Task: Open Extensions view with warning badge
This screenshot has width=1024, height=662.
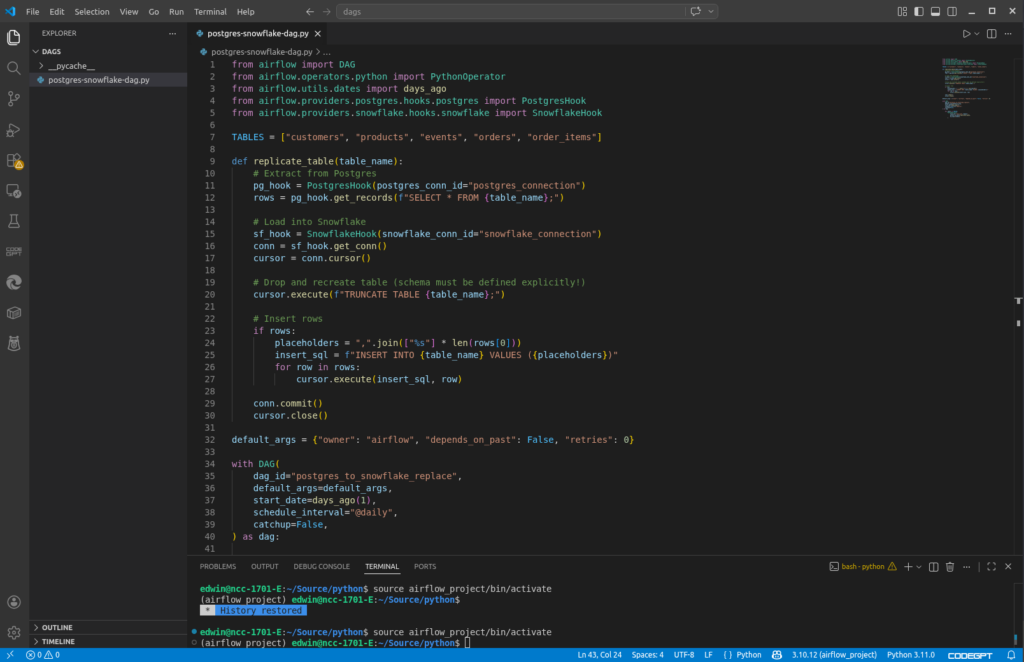Action: [14, 161]
